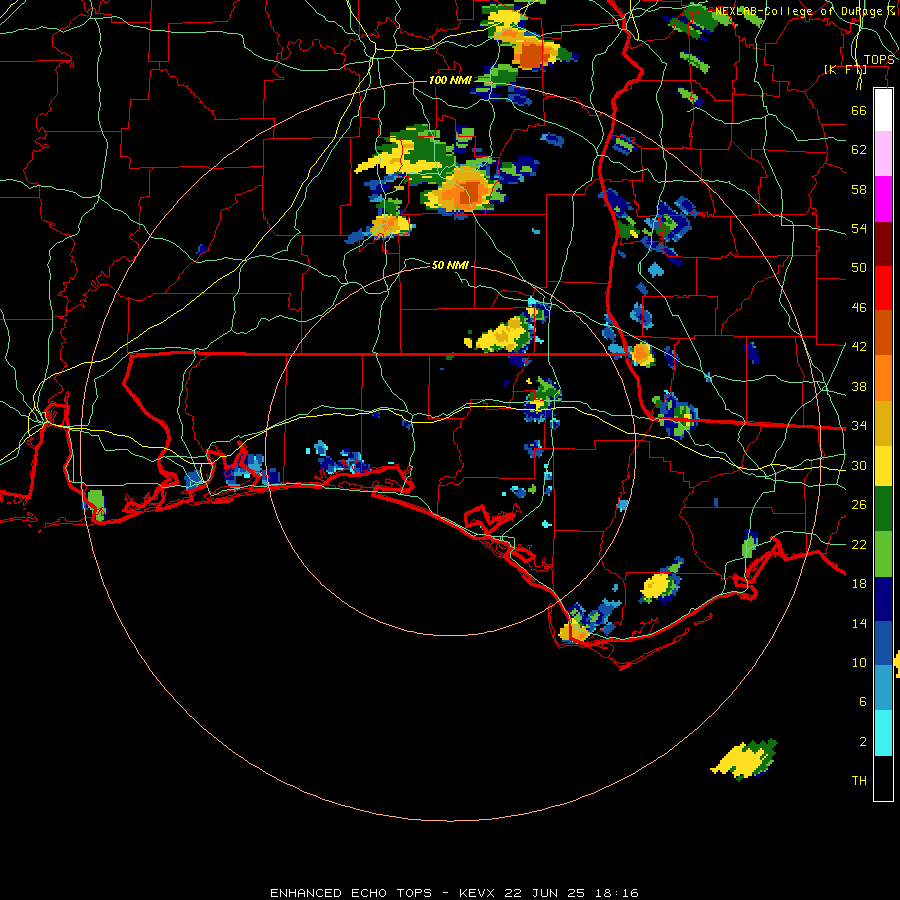Click the 'K FT' units label
The height and width of the screenshot is (900, 900).
tap(845, 70)
